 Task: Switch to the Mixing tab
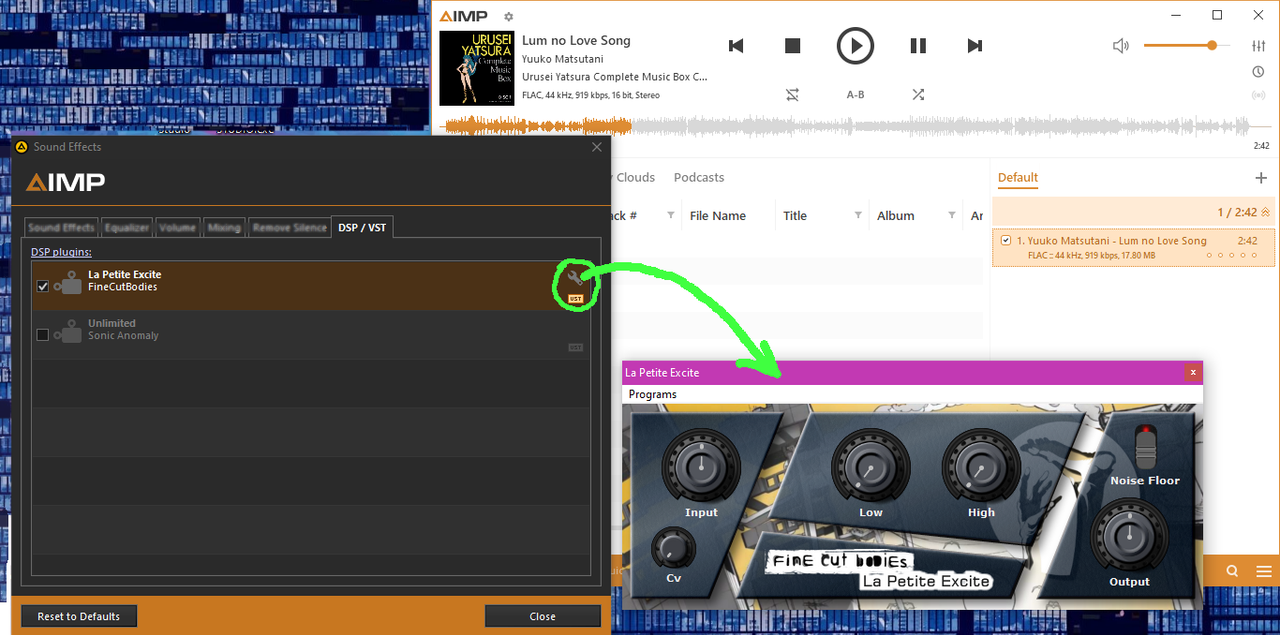point(224,228)
